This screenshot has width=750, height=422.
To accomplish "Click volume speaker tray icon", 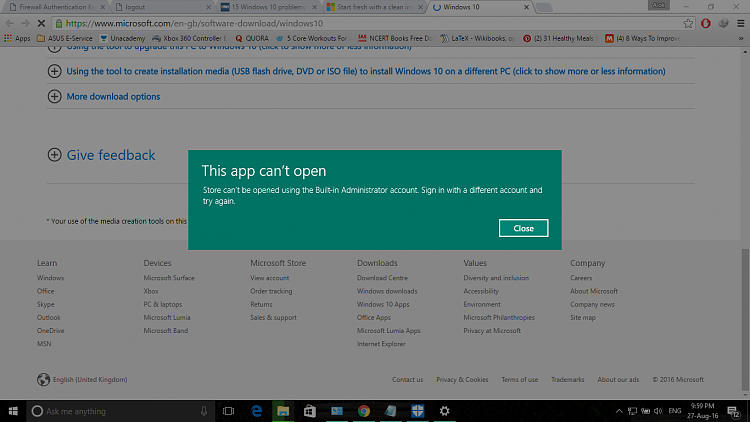I will click(658, 411).
